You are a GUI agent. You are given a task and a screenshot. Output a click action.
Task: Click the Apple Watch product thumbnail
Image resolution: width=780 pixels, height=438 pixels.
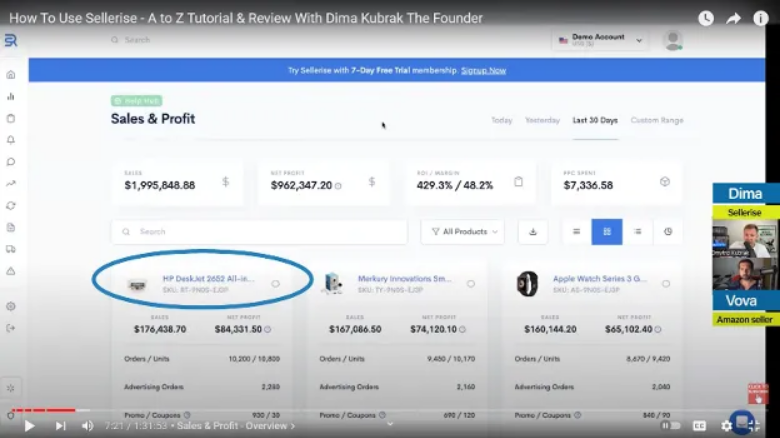coord(527,284)
